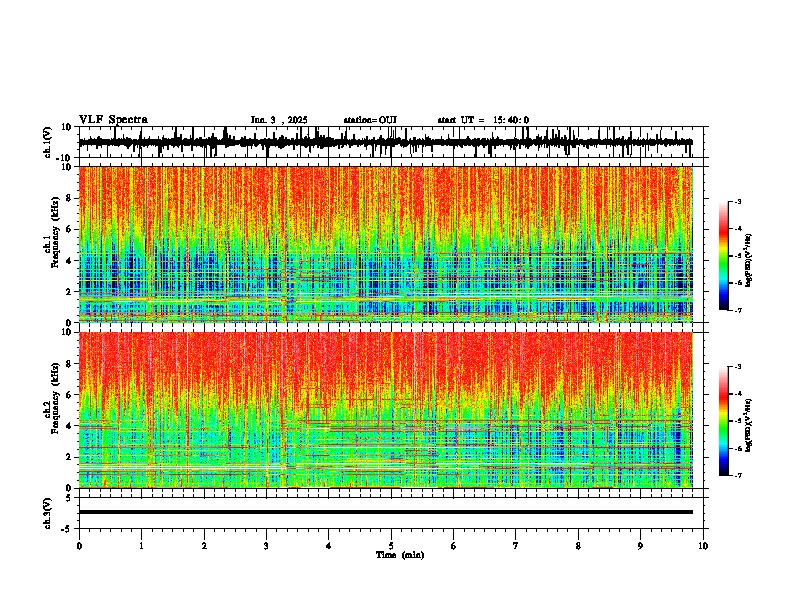Image resolution: width=792 pixels, height=612 pixels.
Task: Click the time axis tick label 9
Action: click(640, 546)
